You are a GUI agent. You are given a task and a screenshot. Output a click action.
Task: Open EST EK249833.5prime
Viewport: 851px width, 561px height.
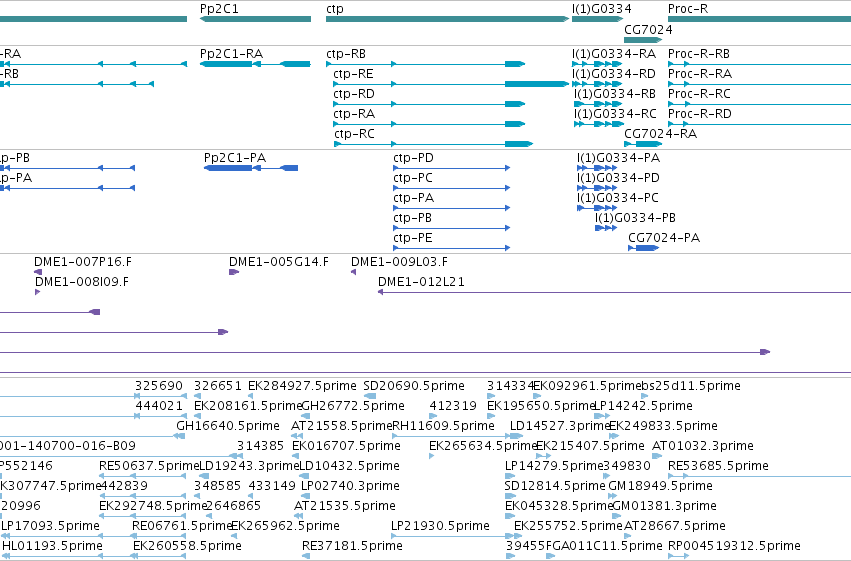pyautogui.click(x=663, y=426)
